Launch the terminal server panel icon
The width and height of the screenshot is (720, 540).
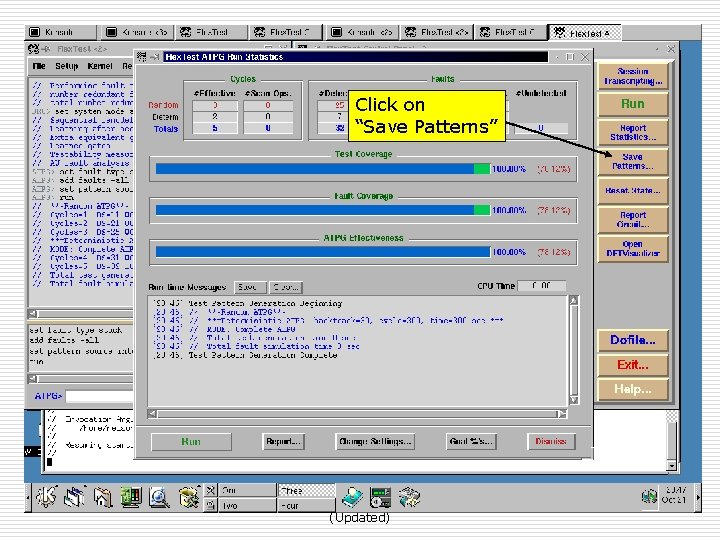pyautogui.click(x=380, y=498)
